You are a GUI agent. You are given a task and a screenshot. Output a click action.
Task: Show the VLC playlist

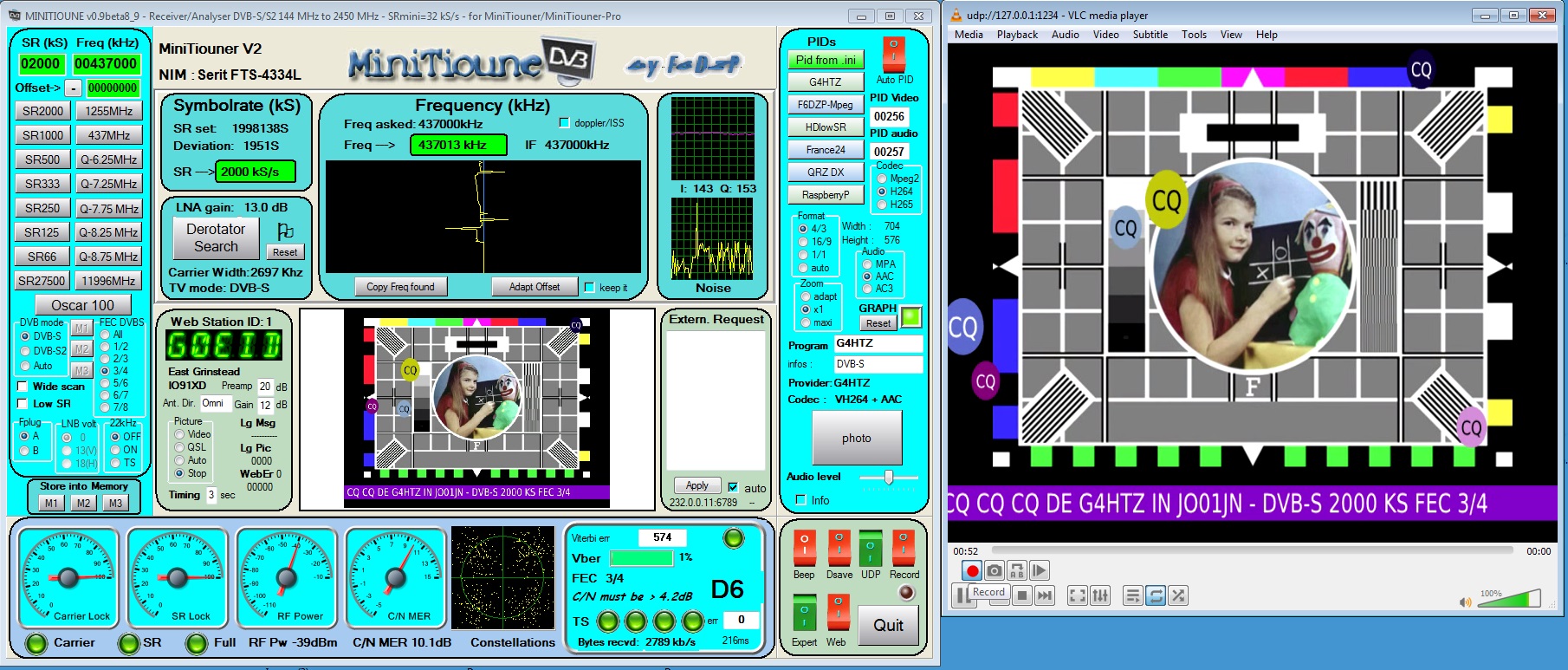(x=1133, y=595)
